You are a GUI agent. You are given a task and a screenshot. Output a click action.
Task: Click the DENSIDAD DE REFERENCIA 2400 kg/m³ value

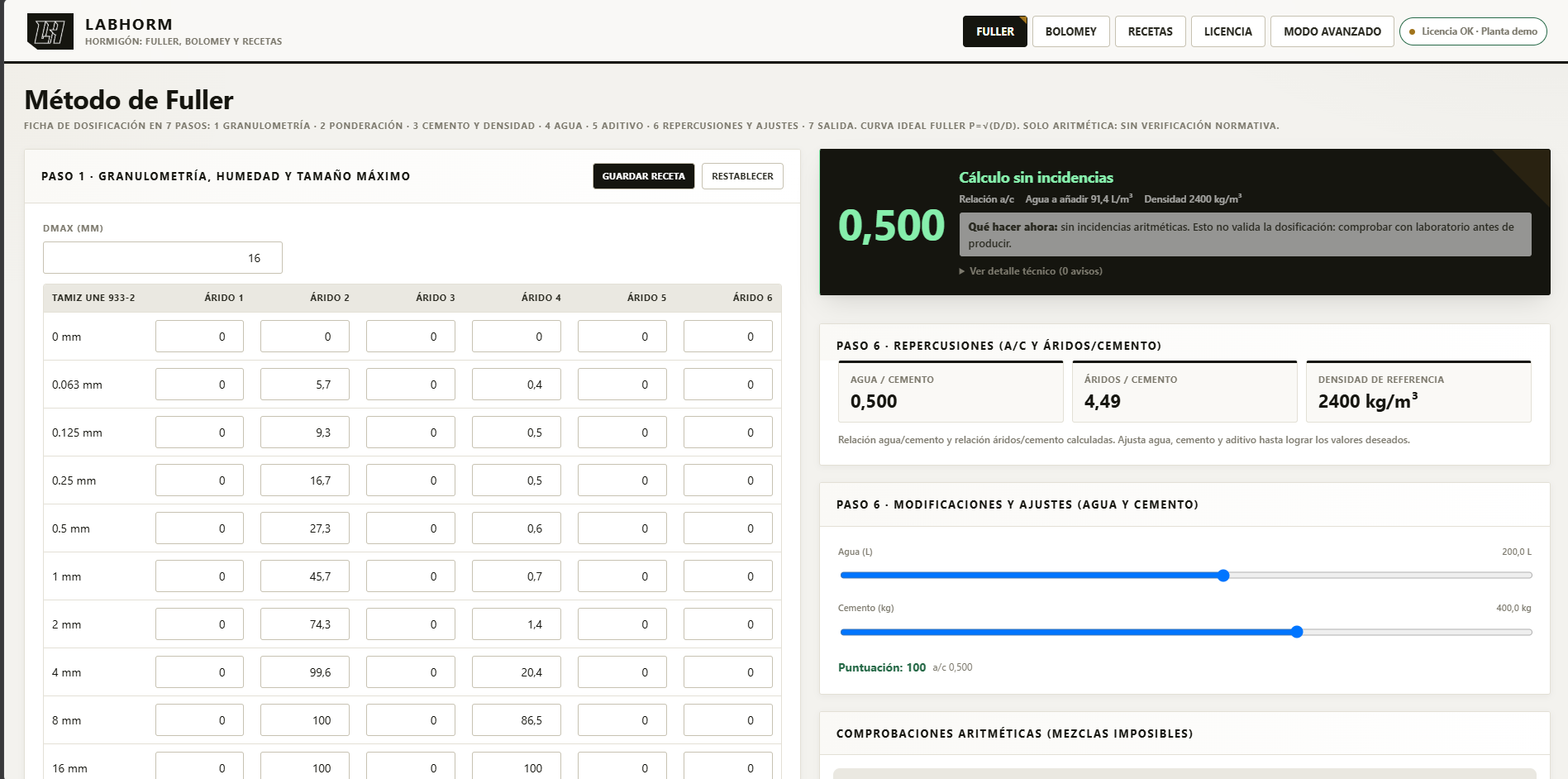tap(1368, 401)
